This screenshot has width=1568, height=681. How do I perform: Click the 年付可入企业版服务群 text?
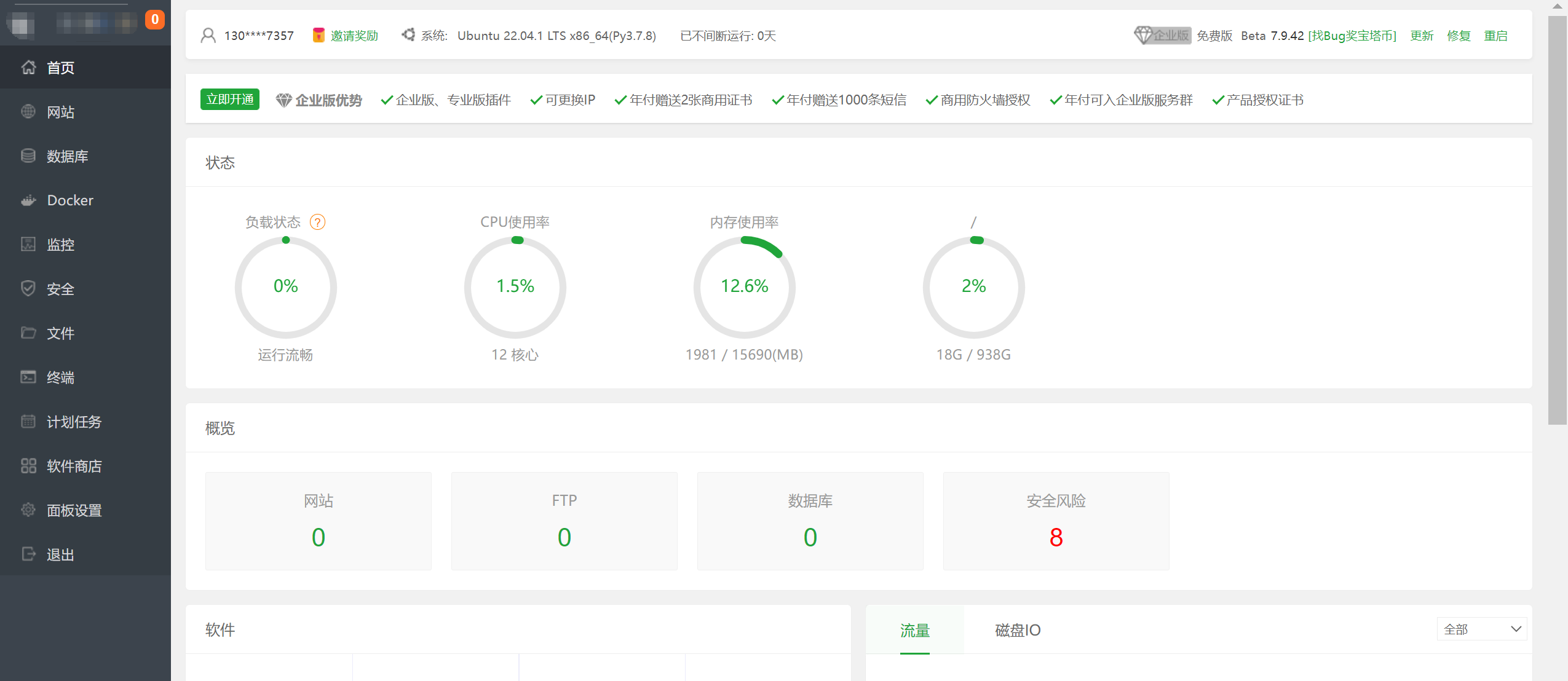[x=1128, y=100]
